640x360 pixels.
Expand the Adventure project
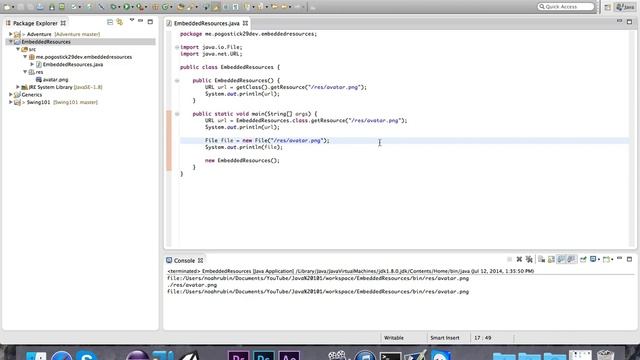(x=11, y=34)
